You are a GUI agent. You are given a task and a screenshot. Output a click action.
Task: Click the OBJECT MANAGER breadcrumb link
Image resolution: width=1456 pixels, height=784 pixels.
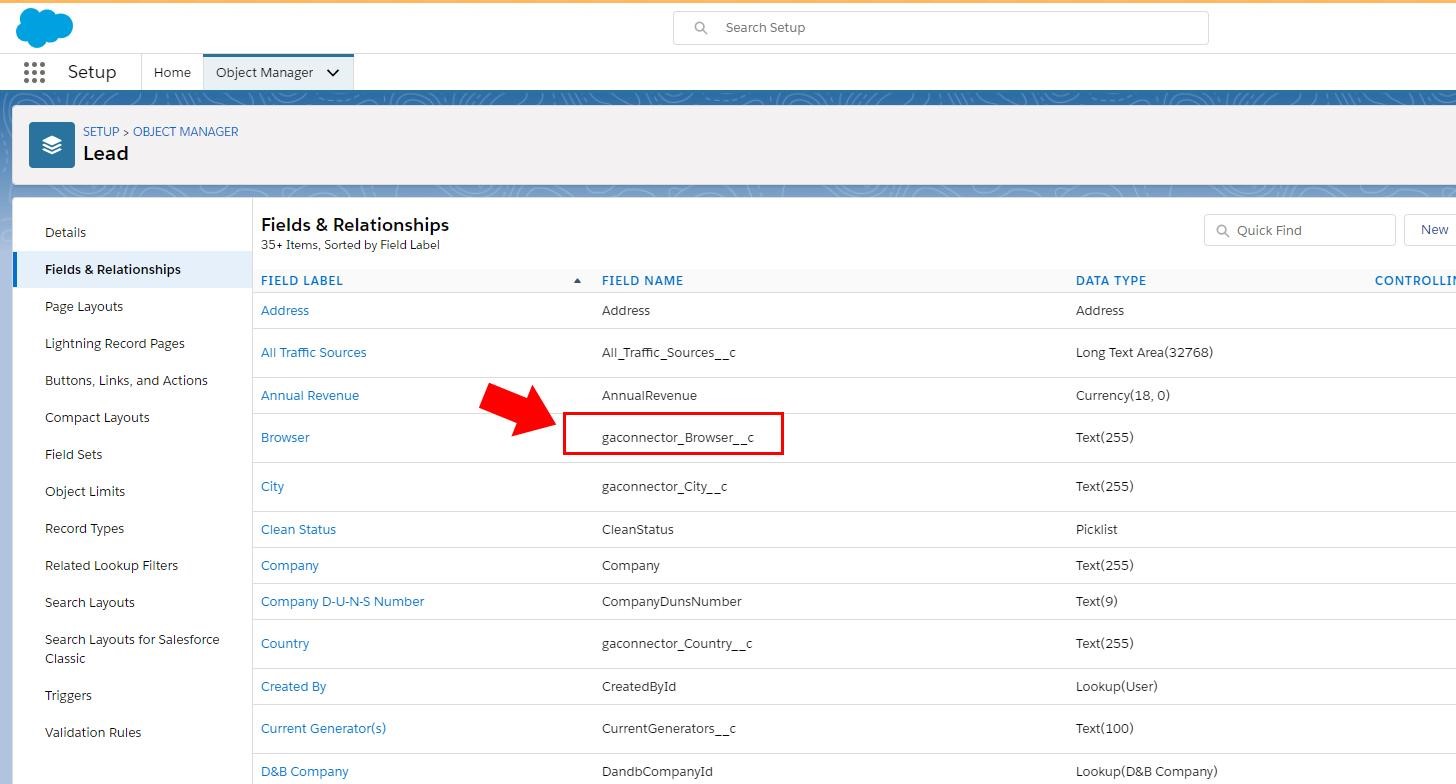pyautogui.click(x=186, y=132)
